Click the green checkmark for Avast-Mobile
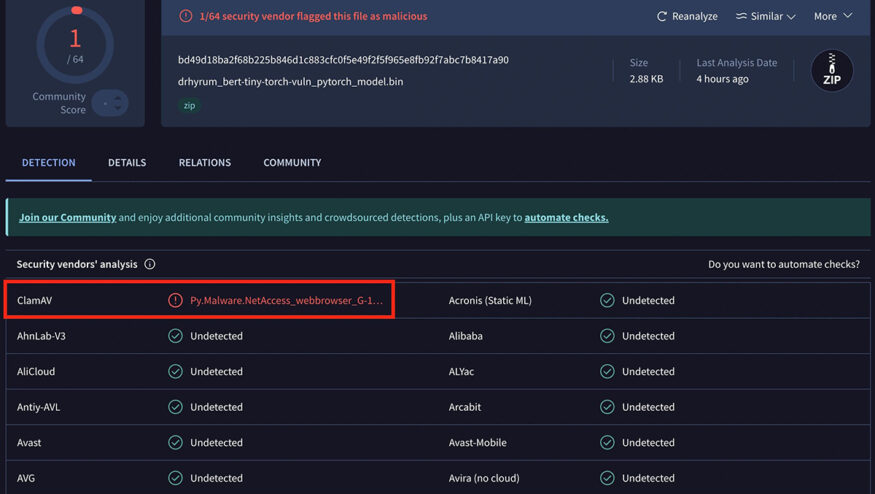Screen dimensions: 875x494 [607, 443]
